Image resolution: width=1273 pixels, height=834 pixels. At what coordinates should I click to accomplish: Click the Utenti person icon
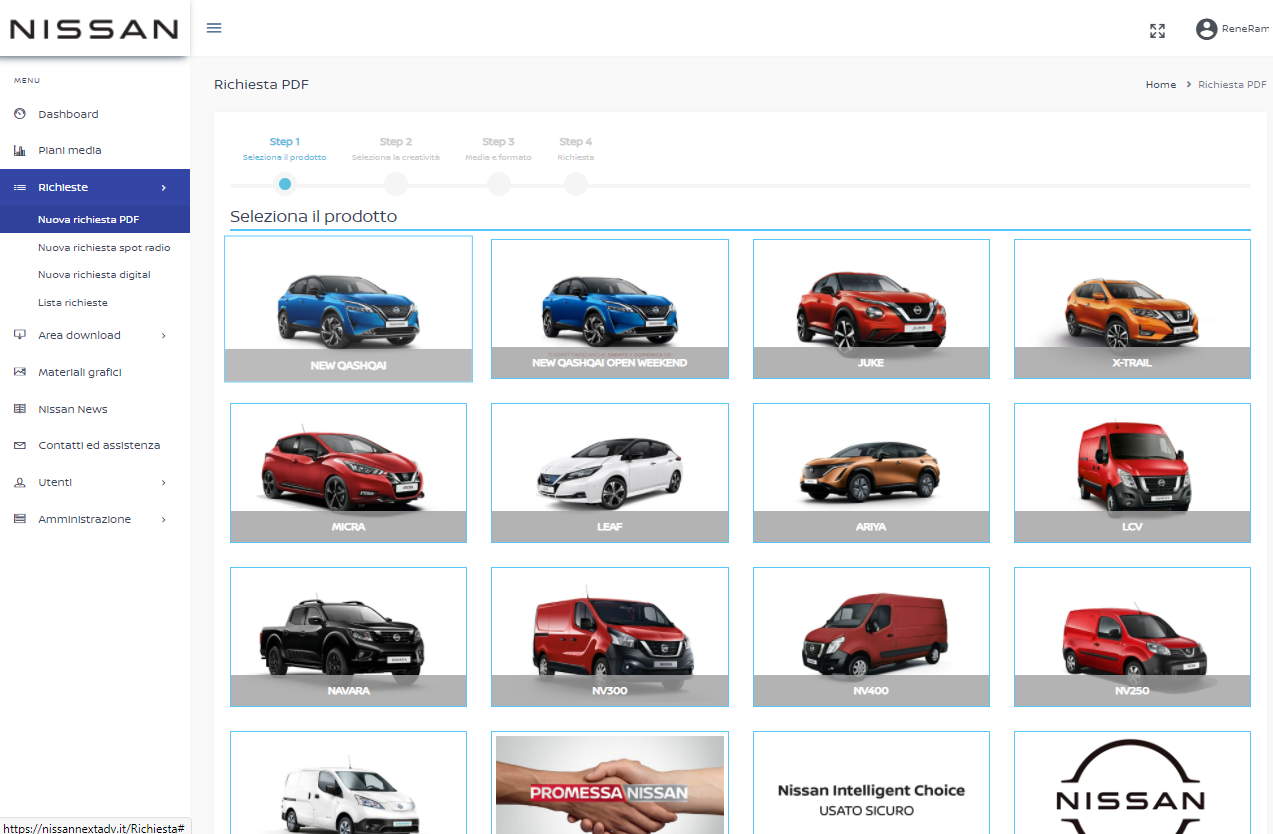pos(19,483)
